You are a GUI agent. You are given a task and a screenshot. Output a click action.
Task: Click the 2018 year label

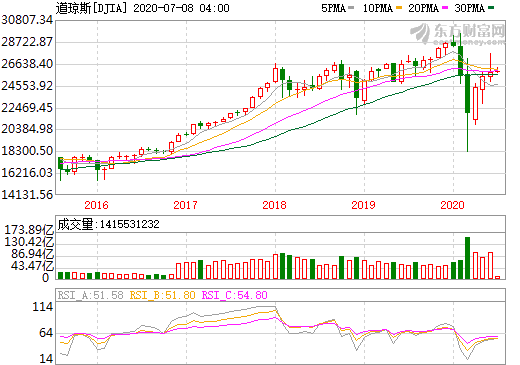tap(274, 205)
